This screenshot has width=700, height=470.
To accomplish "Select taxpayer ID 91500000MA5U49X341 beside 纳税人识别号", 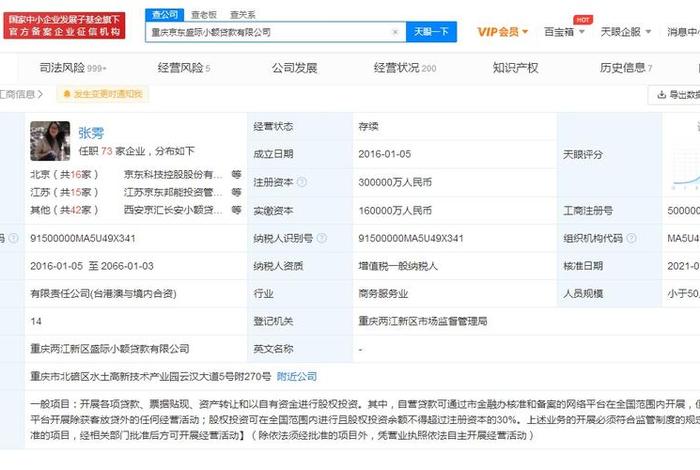I will (411, 238).
